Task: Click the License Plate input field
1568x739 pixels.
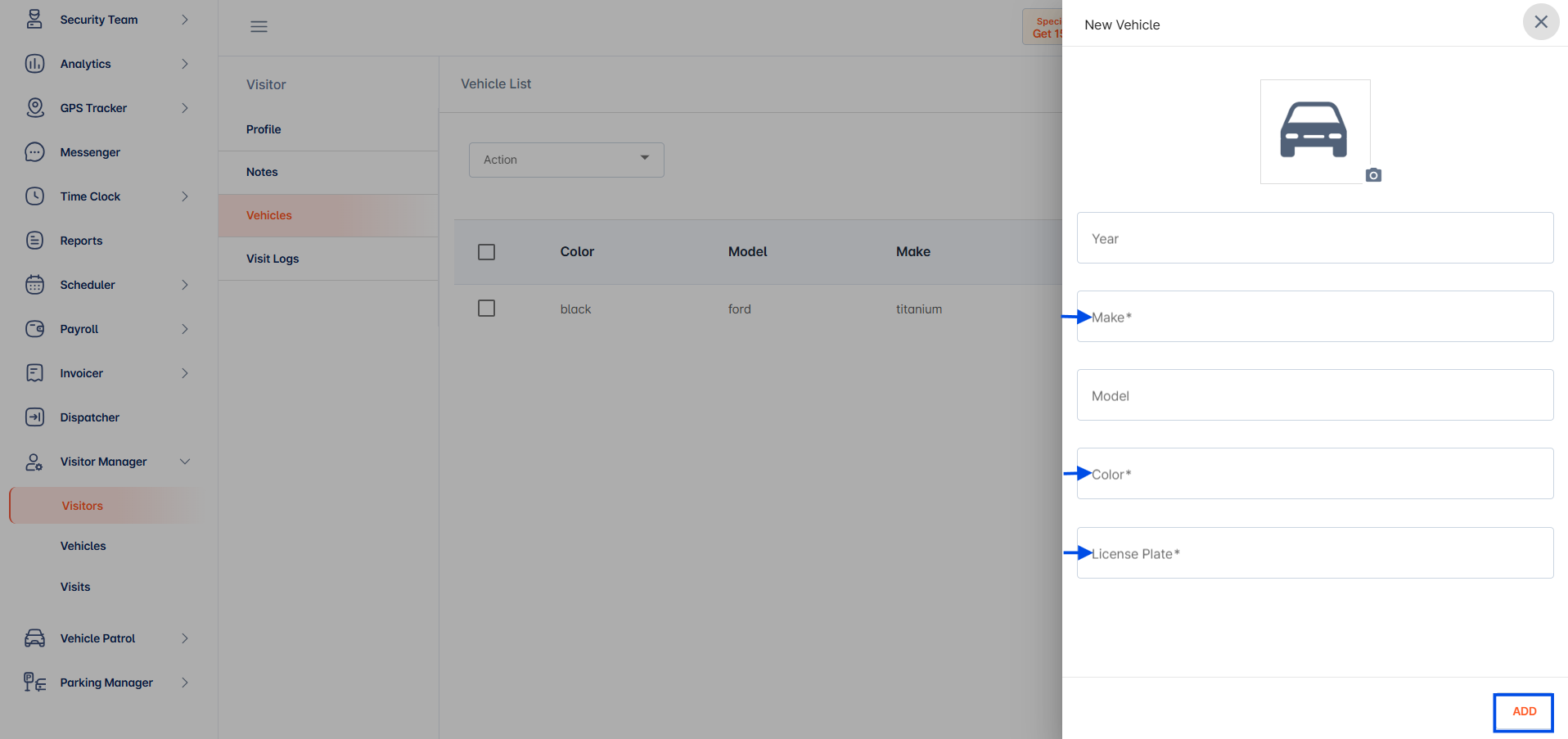Action: click(1315, 553)
